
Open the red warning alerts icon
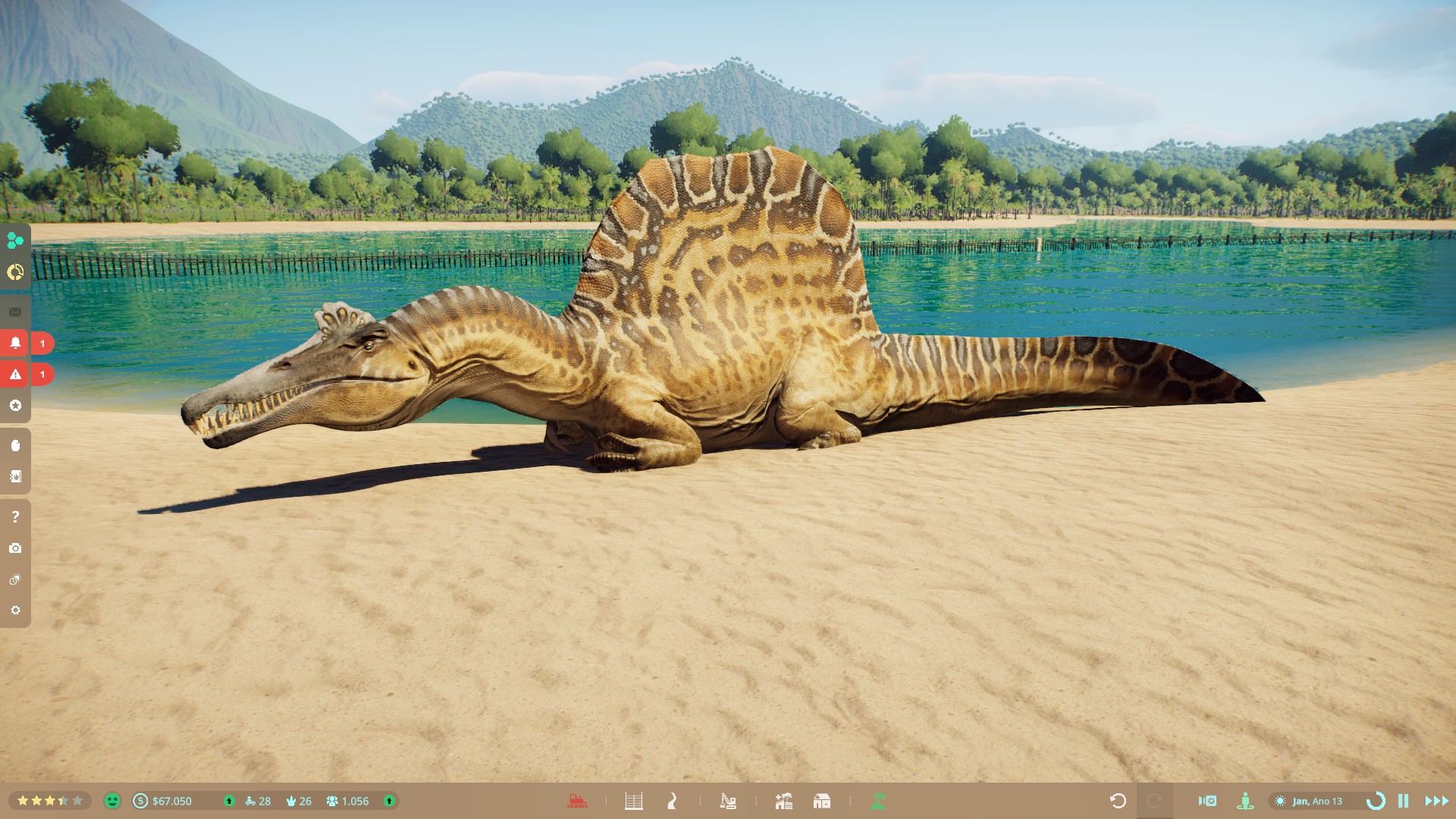(x=15, y=374)
